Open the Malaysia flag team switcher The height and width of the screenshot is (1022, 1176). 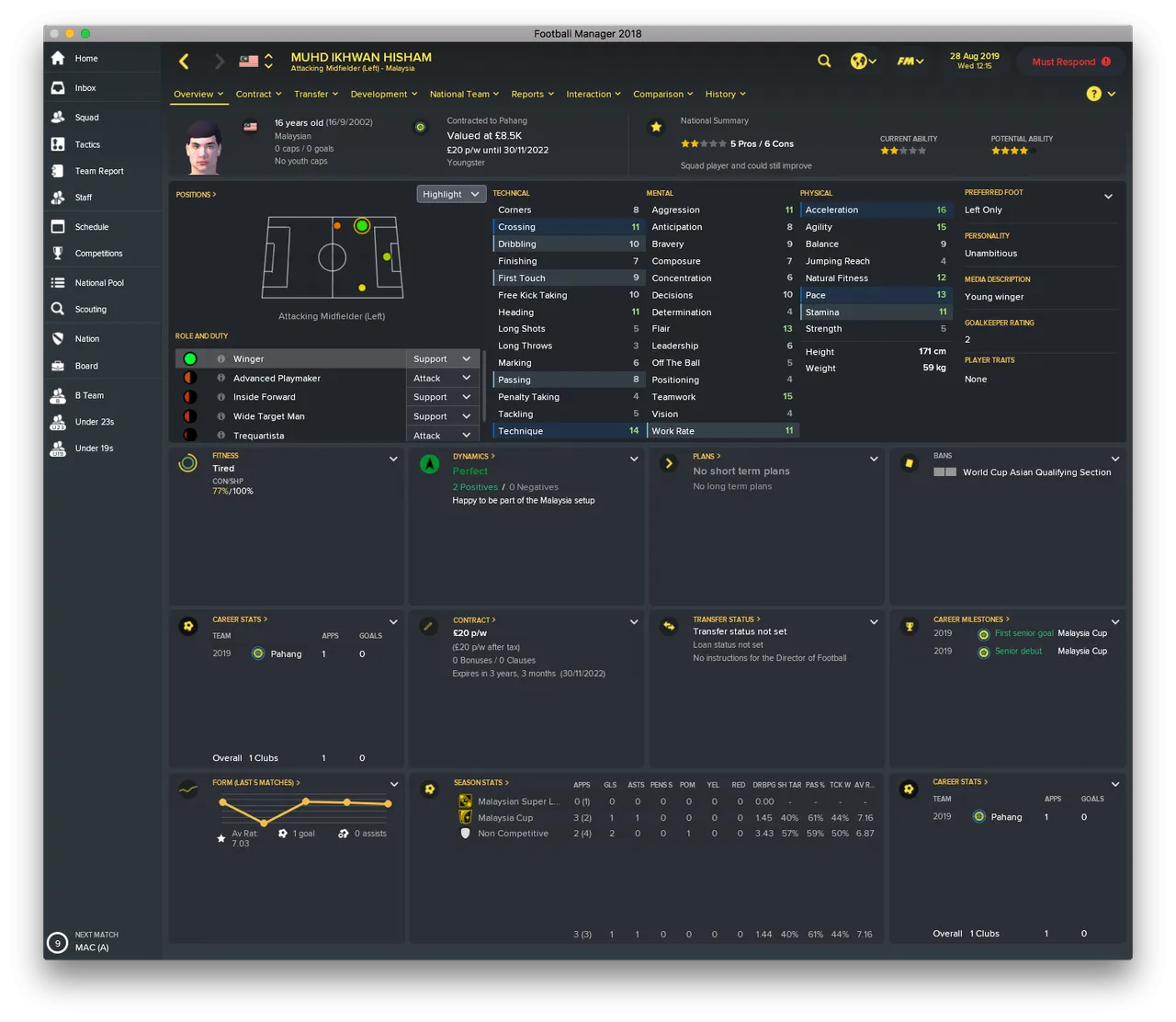(x=256, y=61)
